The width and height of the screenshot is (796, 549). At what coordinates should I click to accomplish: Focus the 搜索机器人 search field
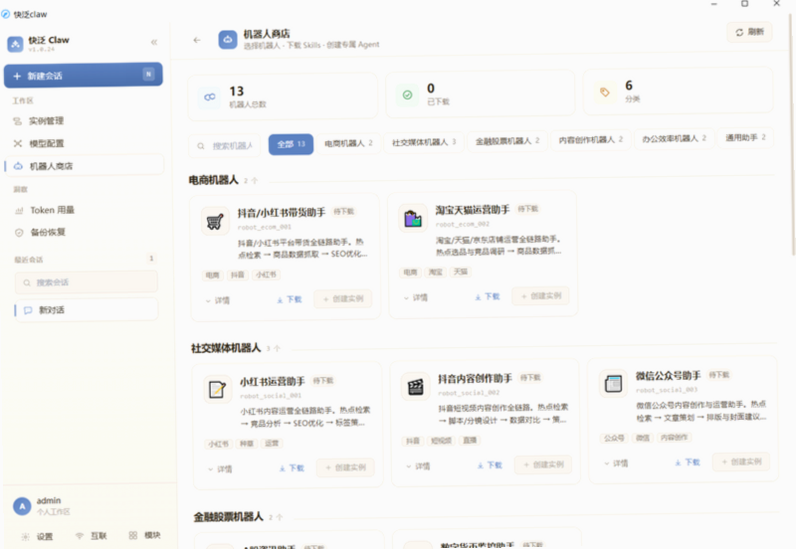(224, 146)
